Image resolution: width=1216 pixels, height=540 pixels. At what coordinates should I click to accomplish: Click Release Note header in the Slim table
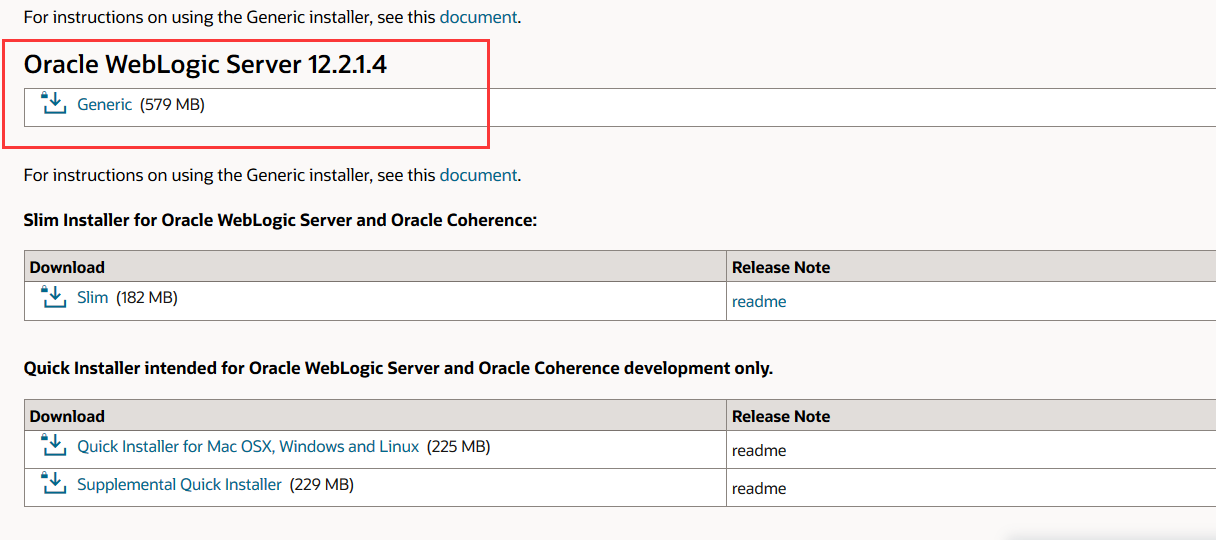click(x=781, y=267)
